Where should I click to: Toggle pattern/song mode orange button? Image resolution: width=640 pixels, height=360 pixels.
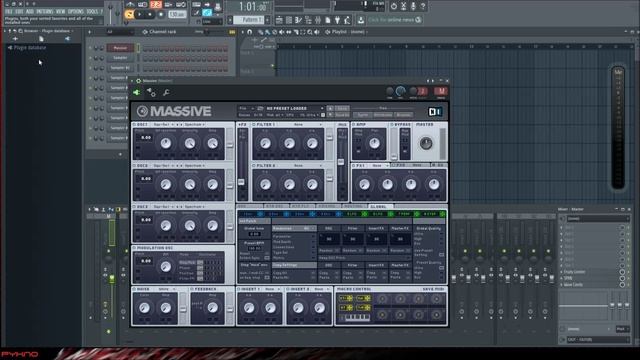point(129,14)
